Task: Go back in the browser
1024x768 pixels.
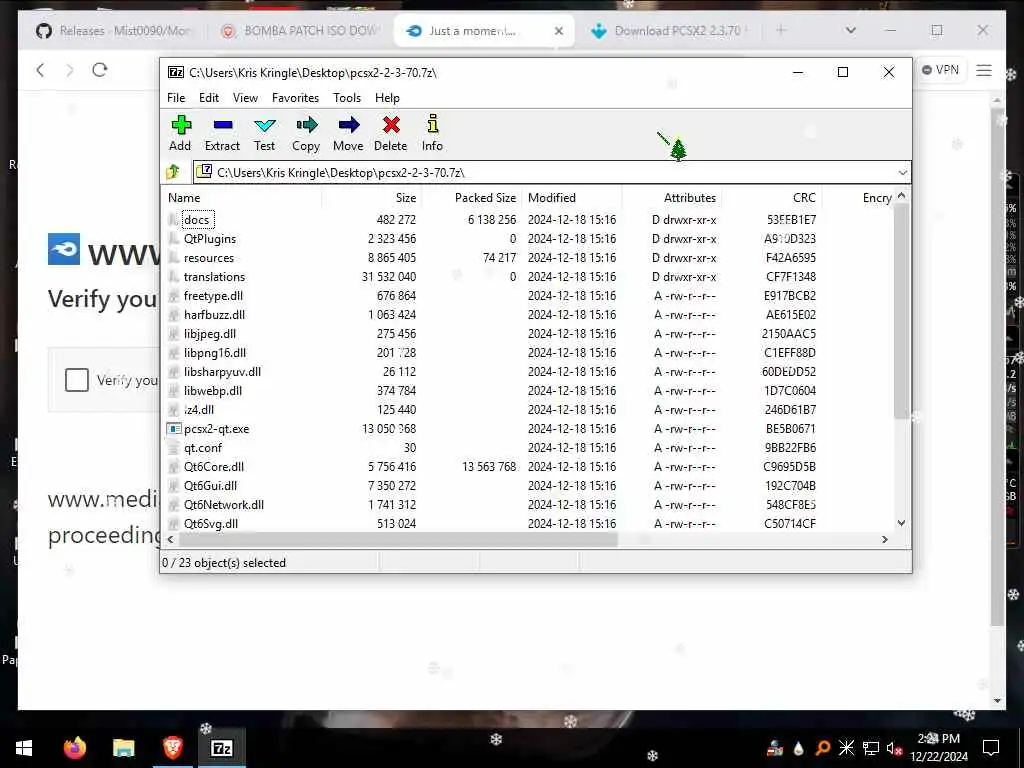Action: pos(40,70)
